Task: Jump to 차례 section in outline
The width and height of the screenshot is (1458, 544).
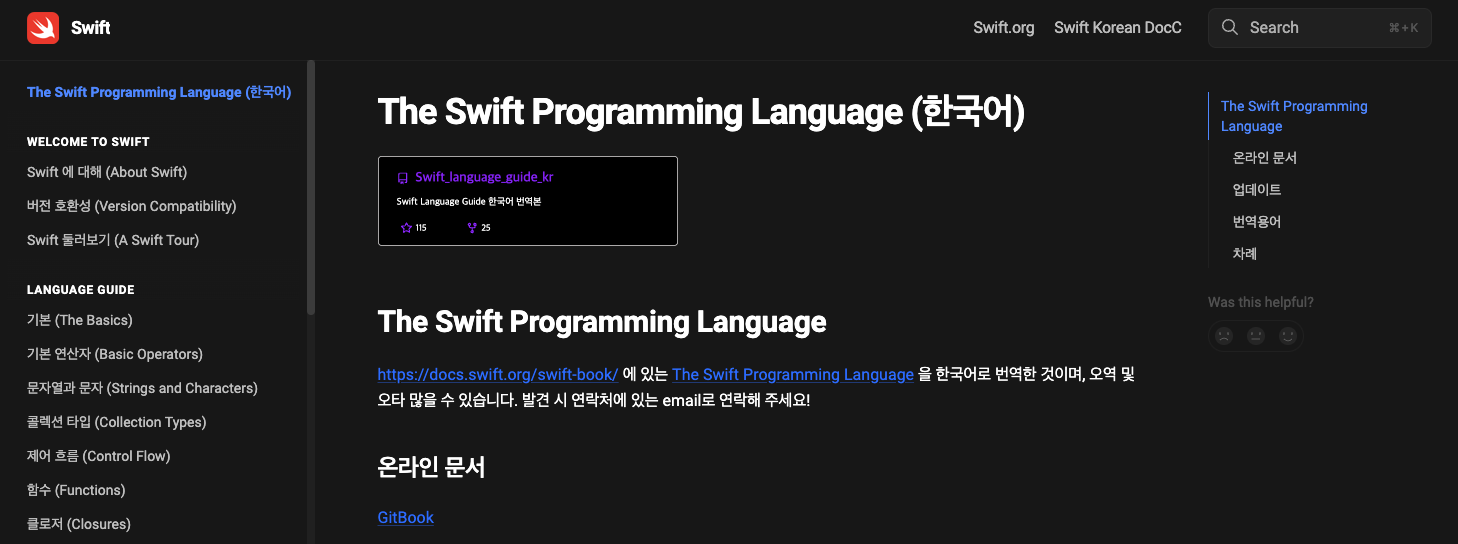Action: click(1245, 254)
